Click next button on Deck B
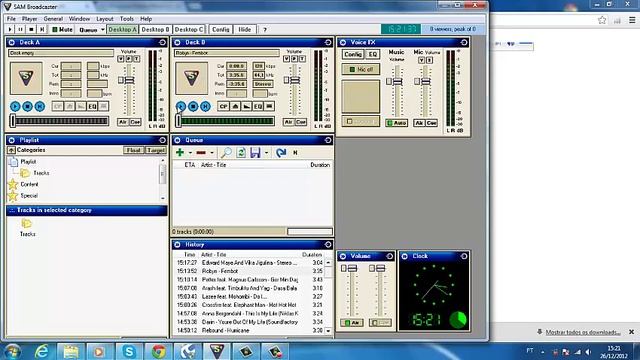The image size is (640, 360). click(205, 107)
